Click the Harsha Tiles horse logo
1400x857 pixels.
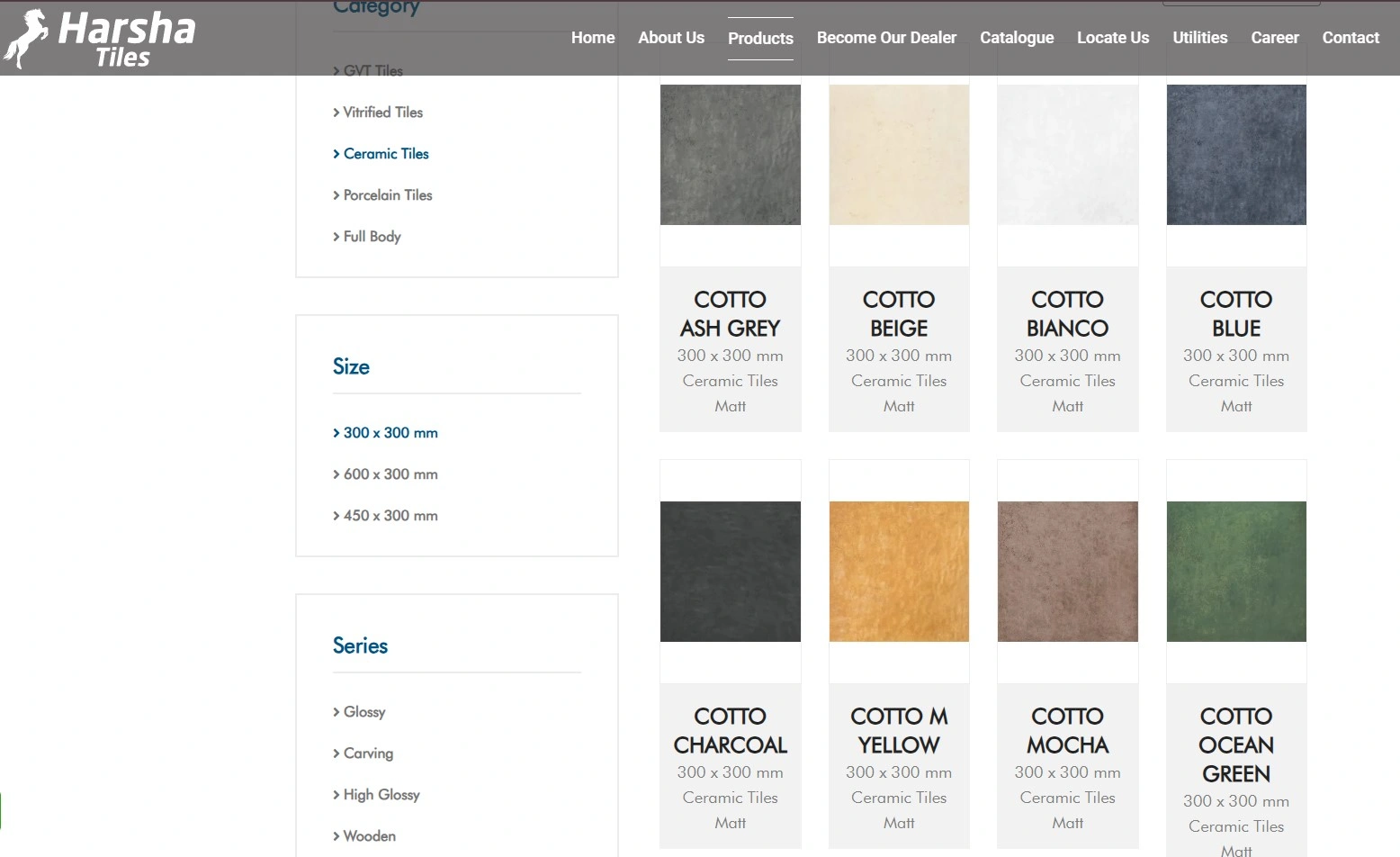[99, 39]
